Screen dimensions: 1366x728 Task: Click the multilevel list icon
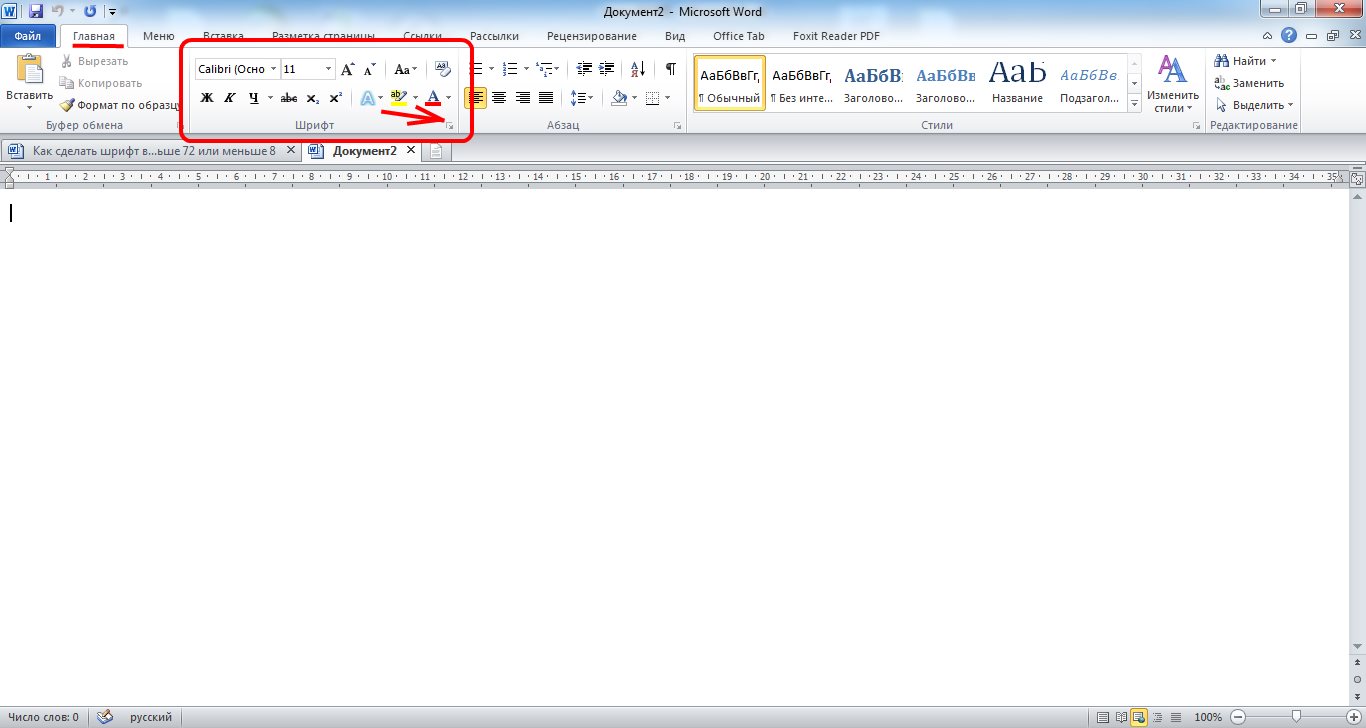[x=544, y=69]
